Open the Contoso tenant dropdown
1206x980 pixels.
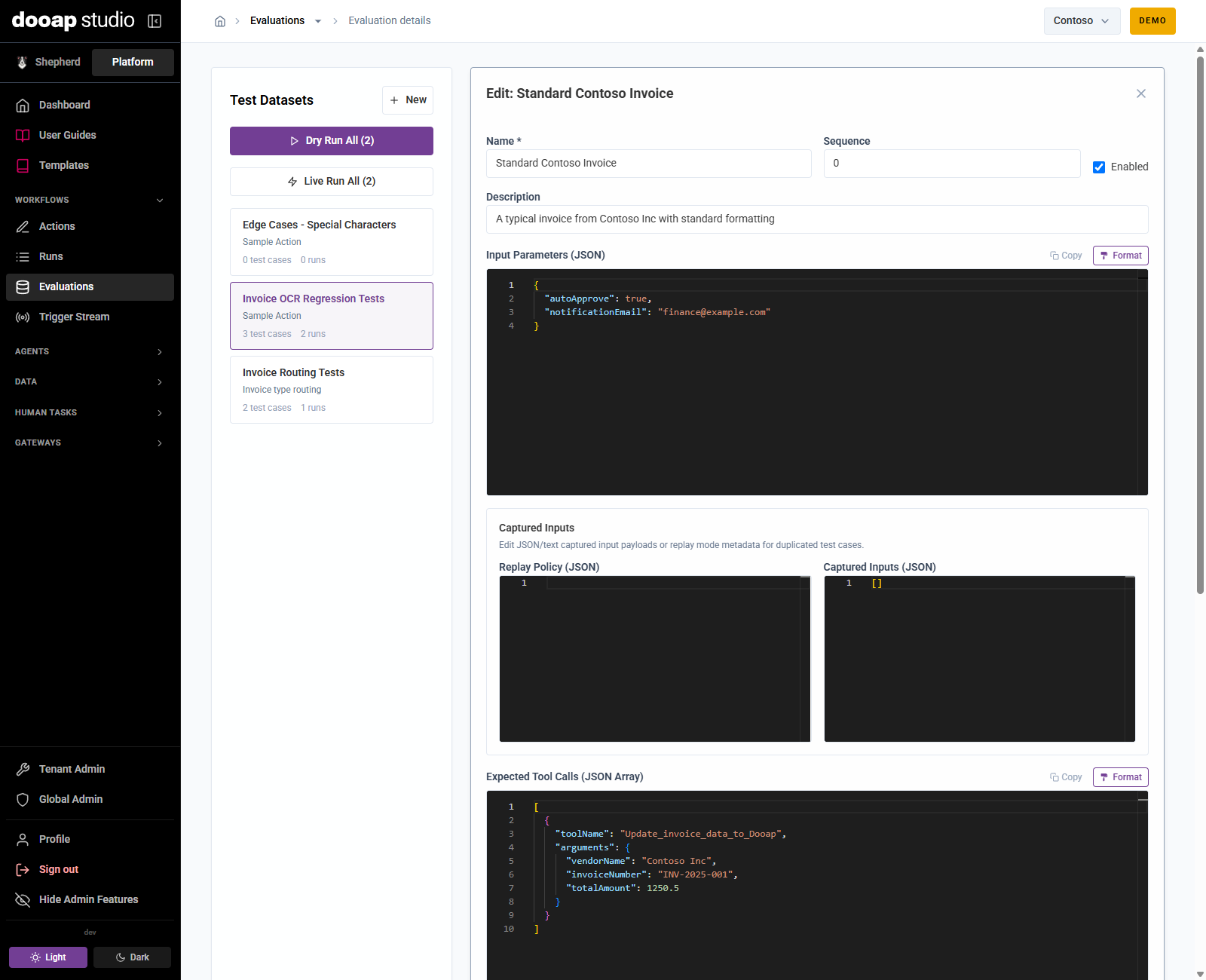pyautogui.click(x=1082, y=21)
